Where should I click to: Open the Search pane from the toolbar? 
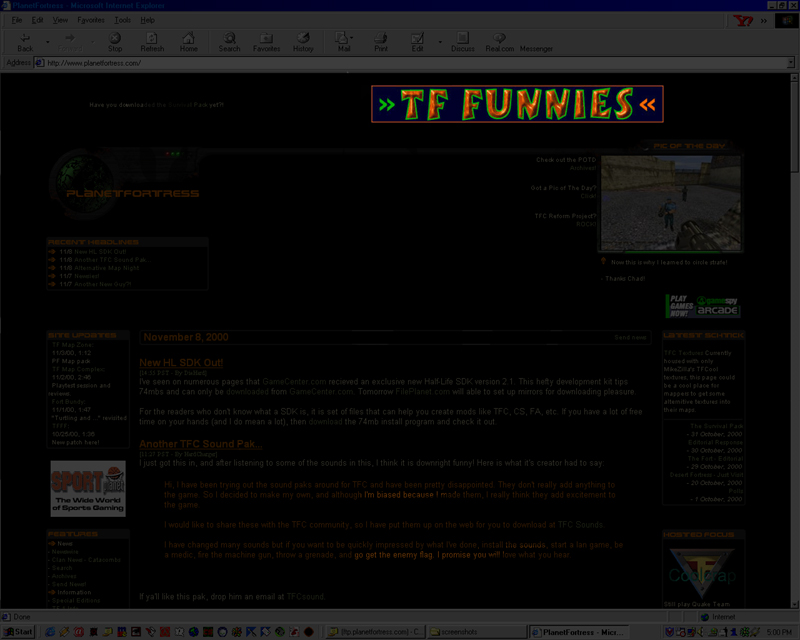tap(229, 42)
